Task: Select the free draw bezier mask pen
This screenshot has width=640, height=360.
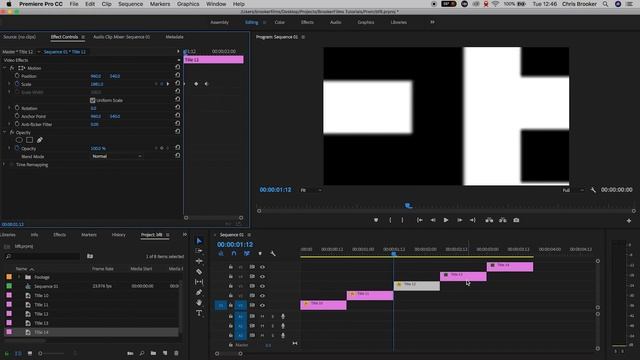Action: (x=40, y=140)
